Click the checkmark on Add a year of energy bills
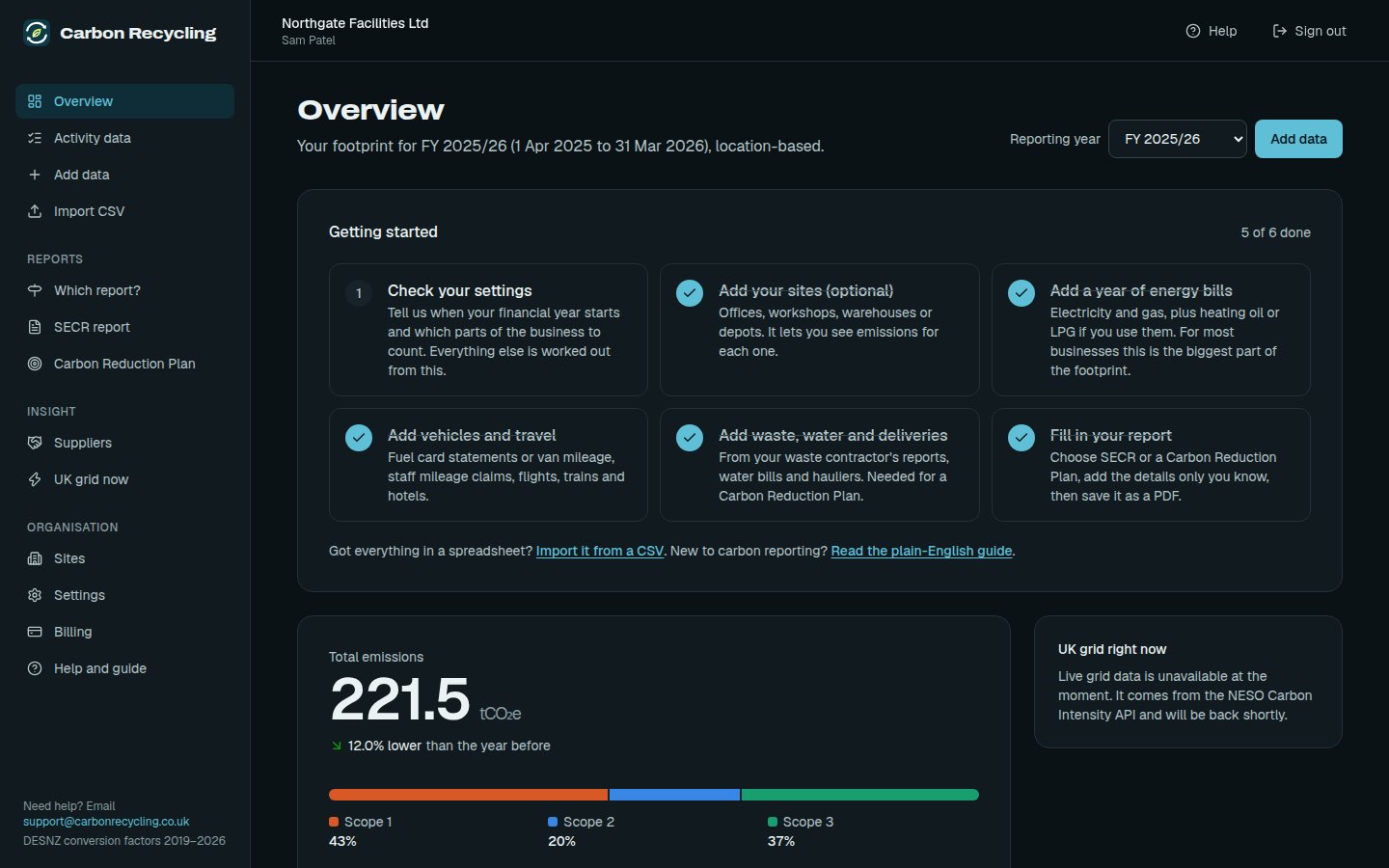Viewport: 1389px width, 868px height. click(x=1021, y=293)
